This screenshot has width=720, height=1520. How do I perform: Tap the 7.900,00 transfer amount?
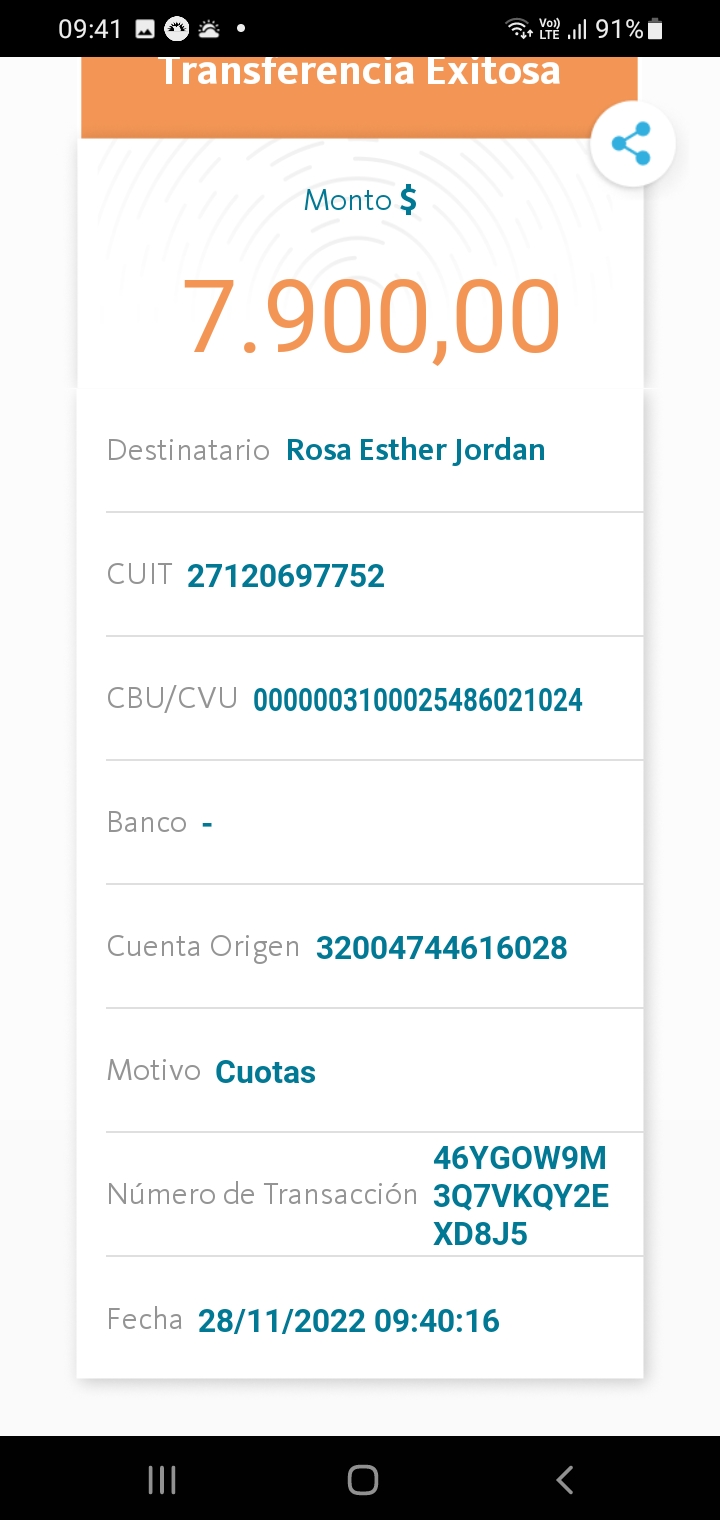point(371,317)
